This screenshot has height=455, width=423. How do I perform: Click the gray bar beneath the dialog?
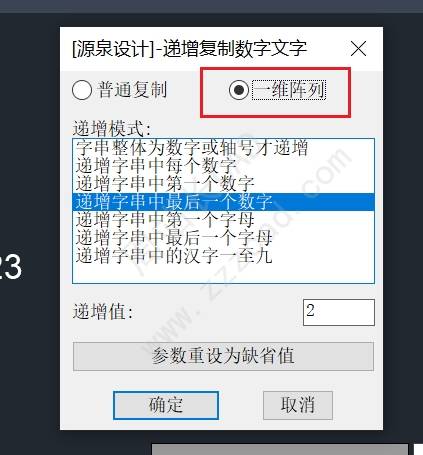coord(280,449)
